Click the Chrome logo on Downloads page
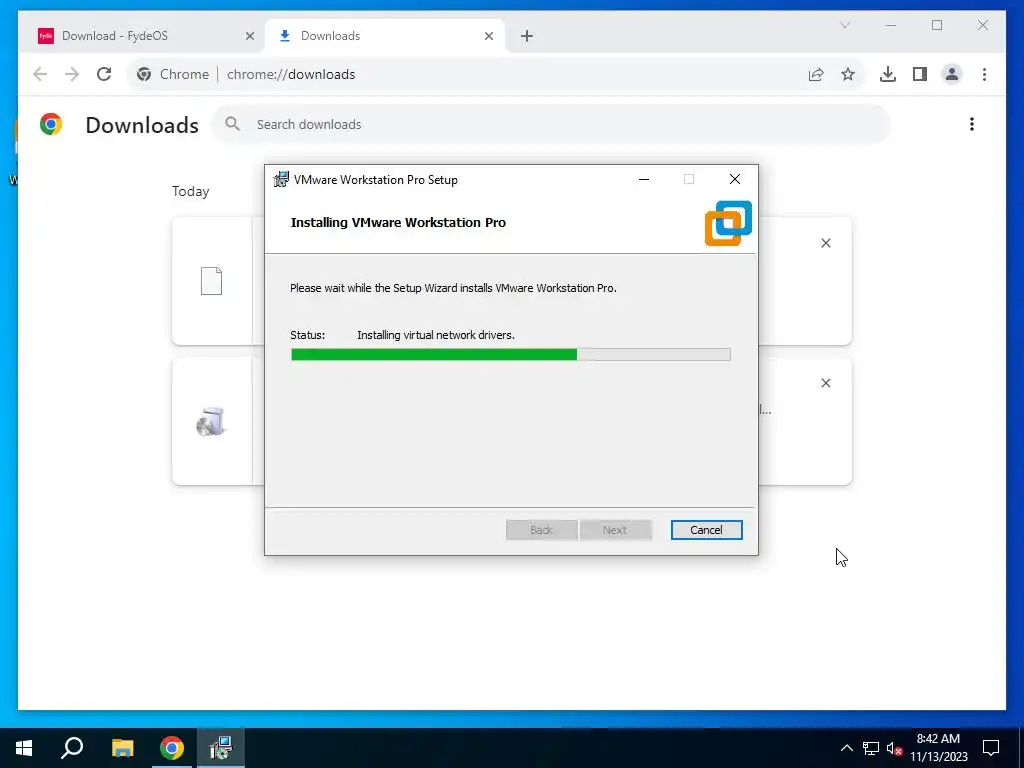 coord(51,124)
